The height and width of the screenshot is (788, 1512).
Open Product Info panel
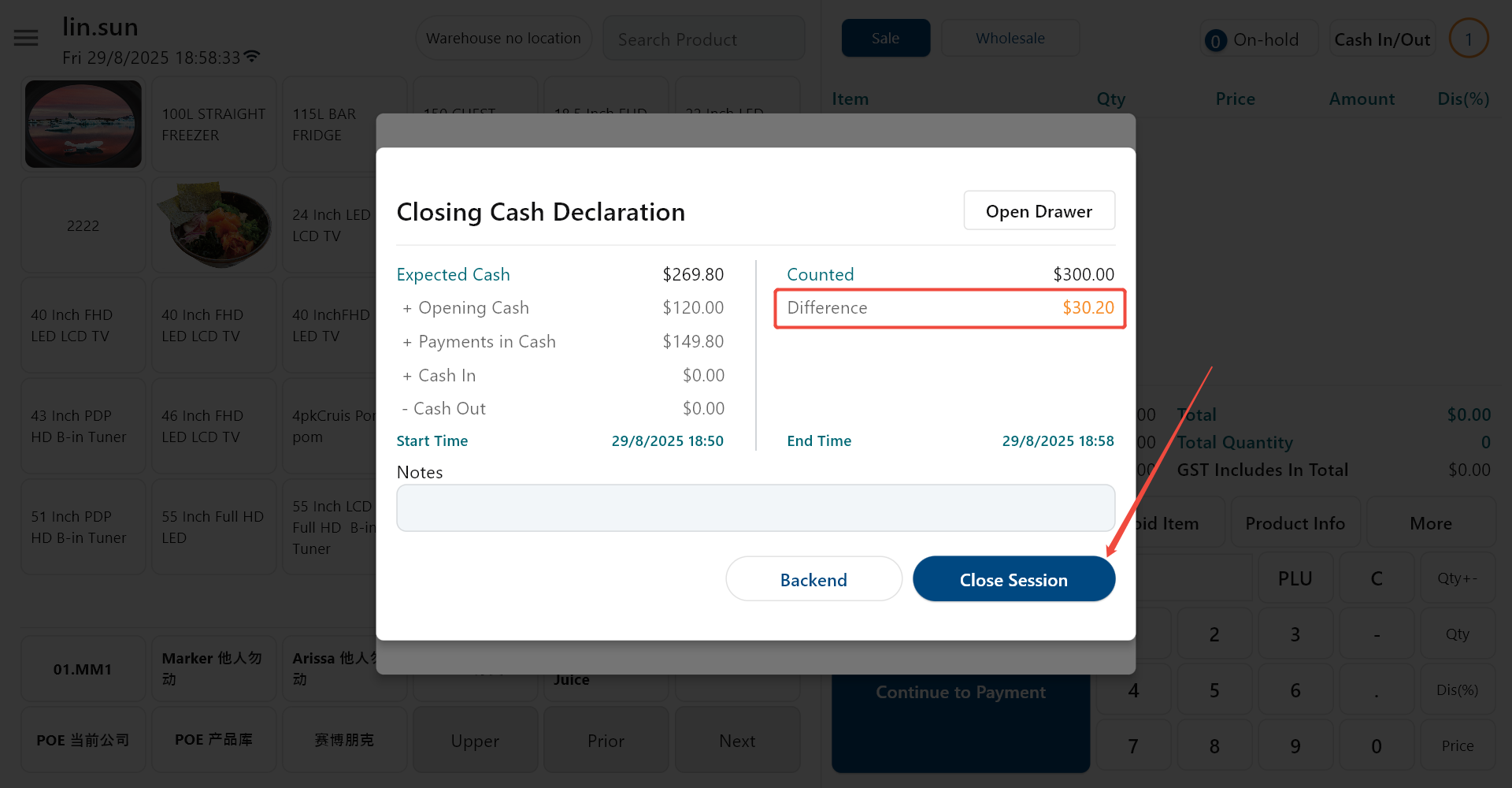(x=1295, y=523)
